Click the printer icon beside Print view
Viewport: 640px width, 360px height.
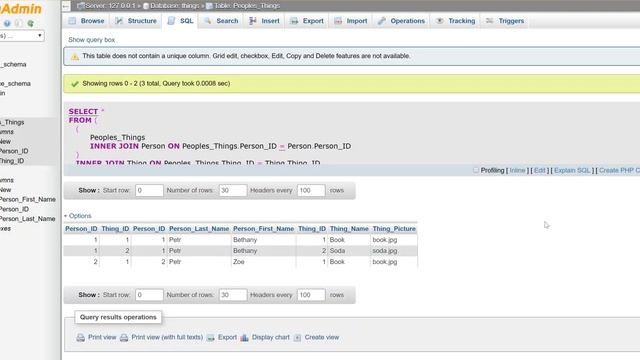coord(80,338)
